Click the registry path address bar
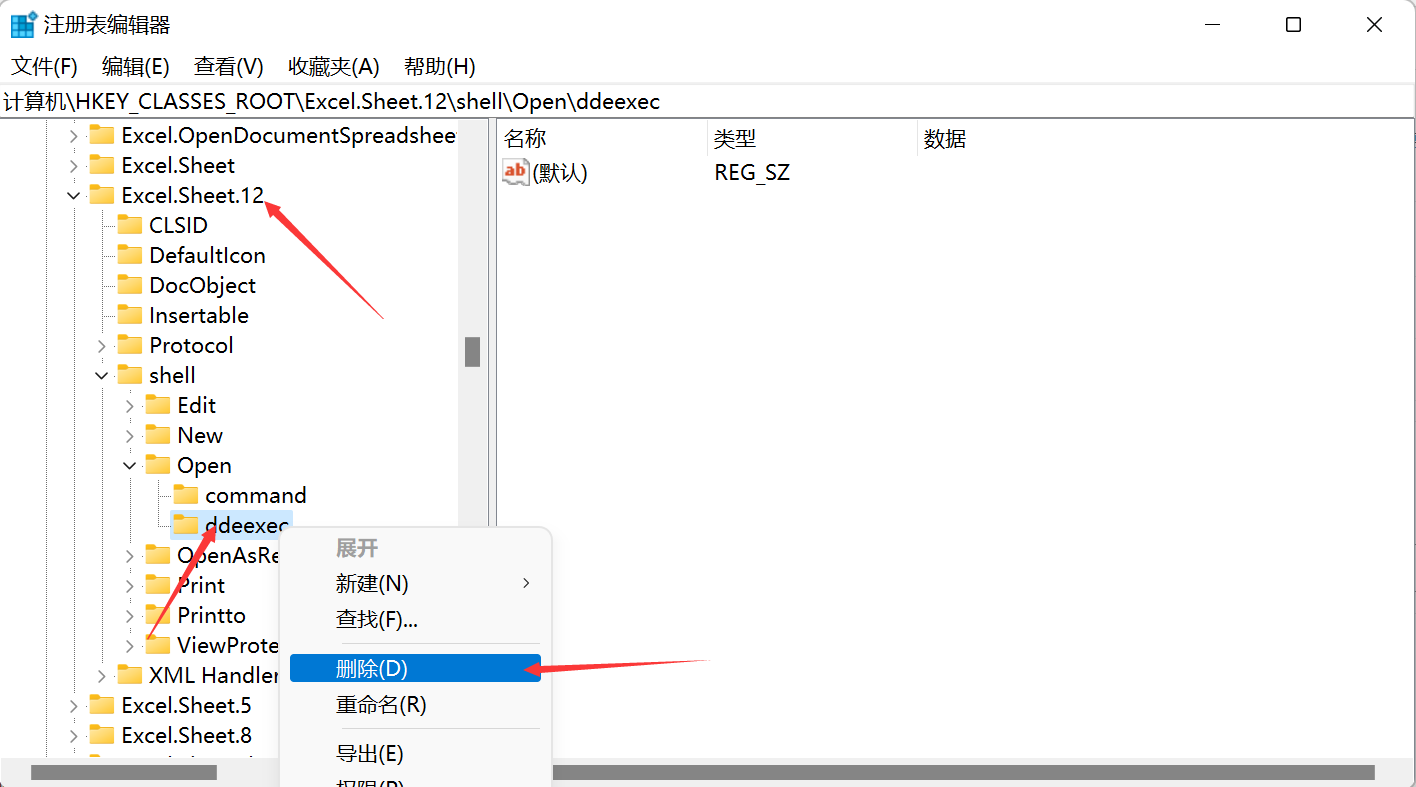The image size is (1416, 787). point(708,101)
